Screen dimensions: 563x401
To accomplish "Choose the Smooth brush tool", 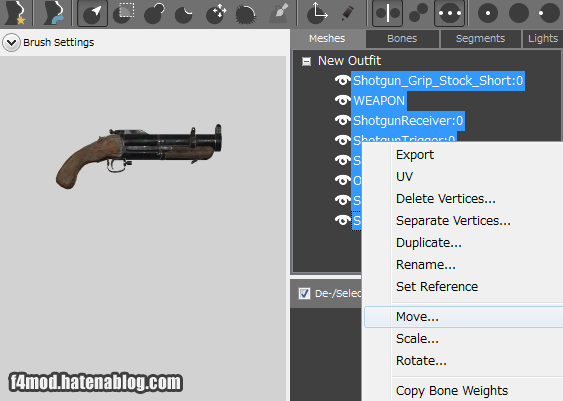I will (x=246, y=14).
